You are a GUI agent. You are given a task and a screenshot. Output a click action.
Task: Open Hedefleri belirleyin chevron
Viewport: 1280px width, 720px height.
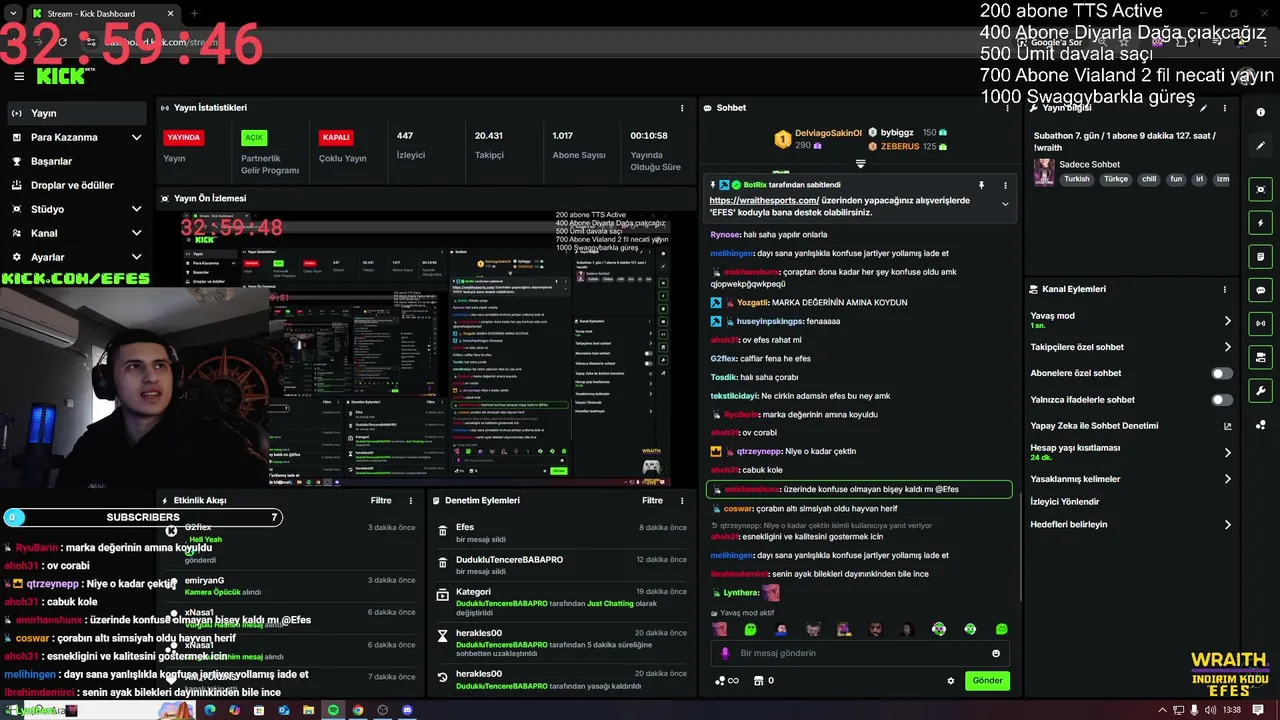point(1227,524)
